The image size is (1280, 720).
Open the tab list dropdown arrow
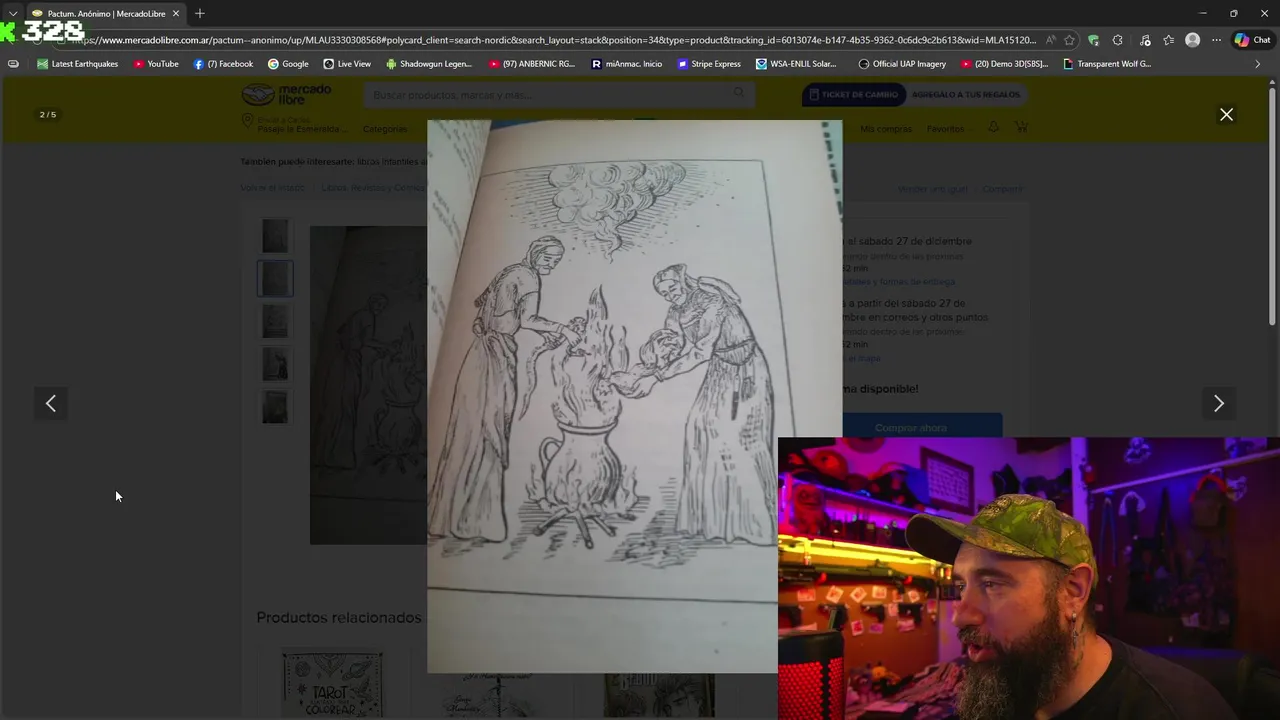(13, 14)
